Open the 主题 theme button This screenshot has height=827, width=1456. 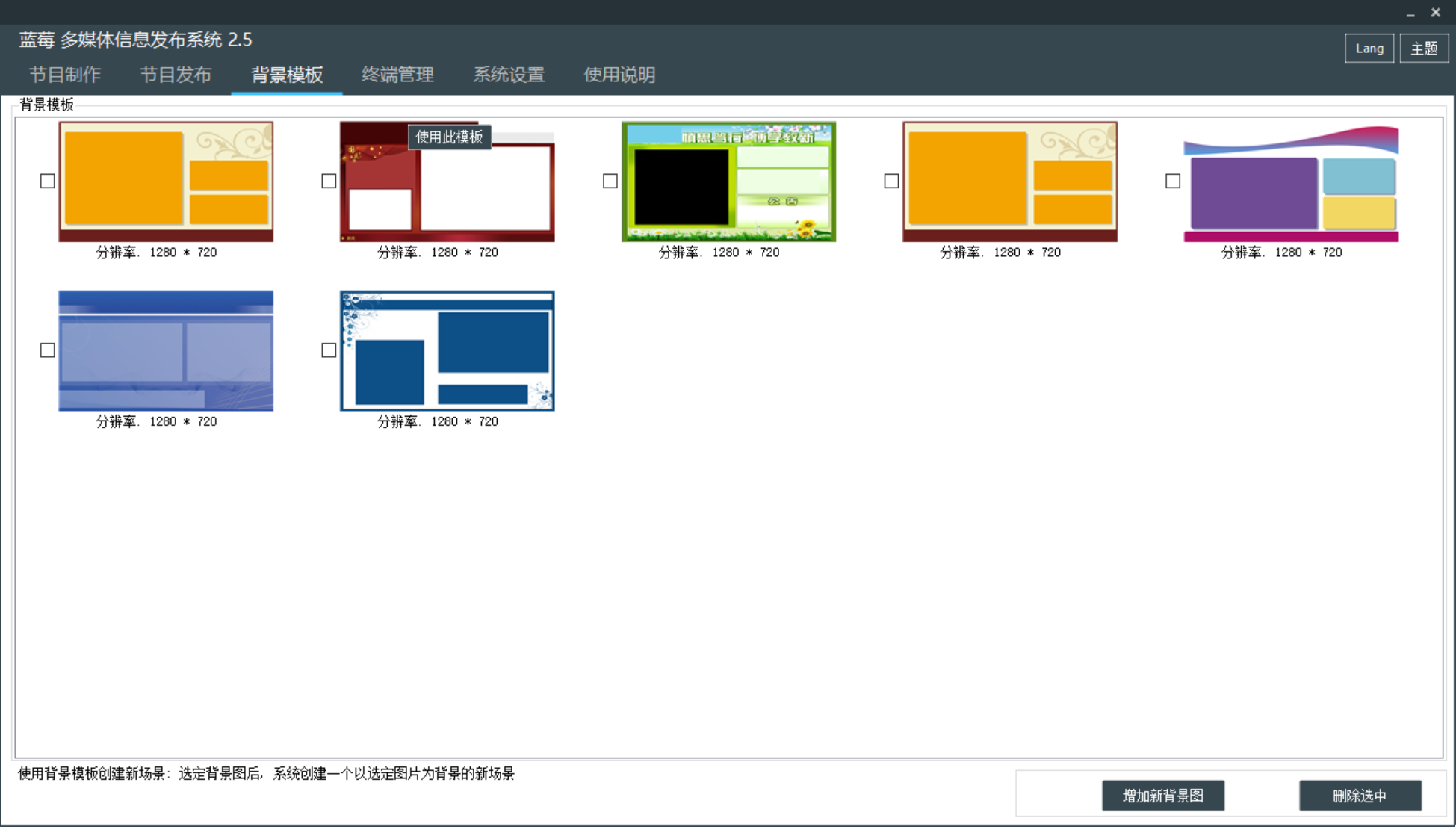click(x=1423, y=49)
